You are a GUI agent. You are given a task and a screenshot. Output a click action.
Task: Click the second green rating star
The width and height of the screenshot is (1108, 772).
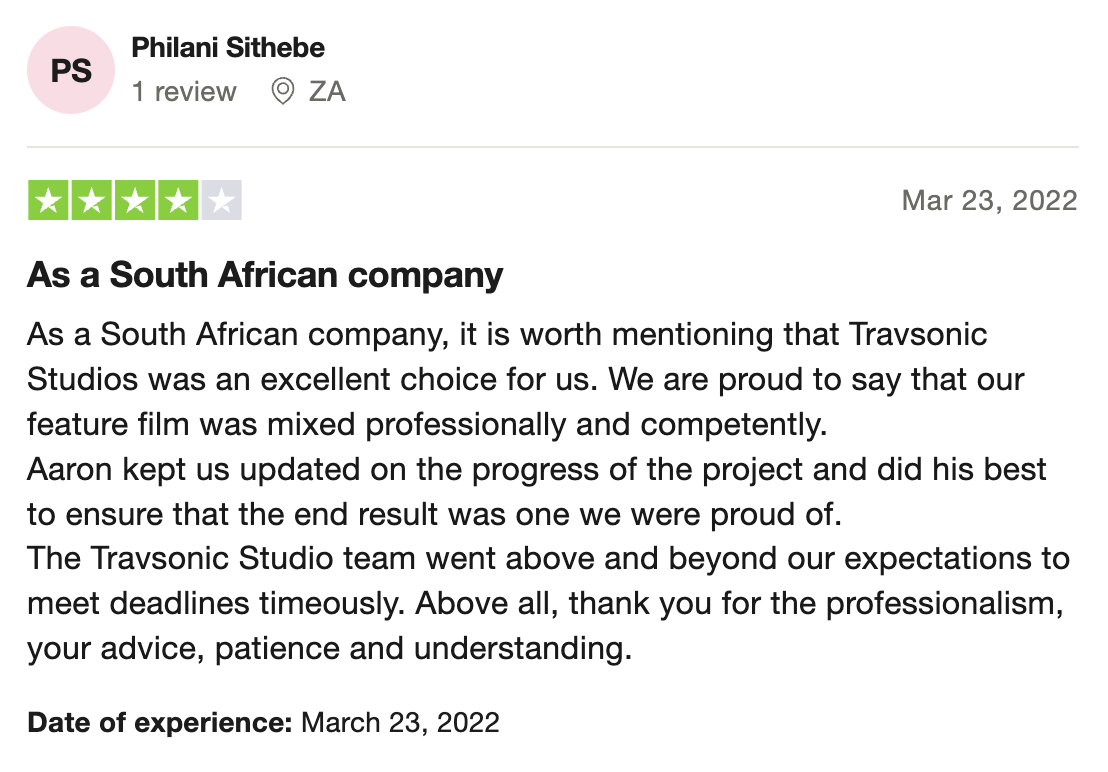point(92,201)
